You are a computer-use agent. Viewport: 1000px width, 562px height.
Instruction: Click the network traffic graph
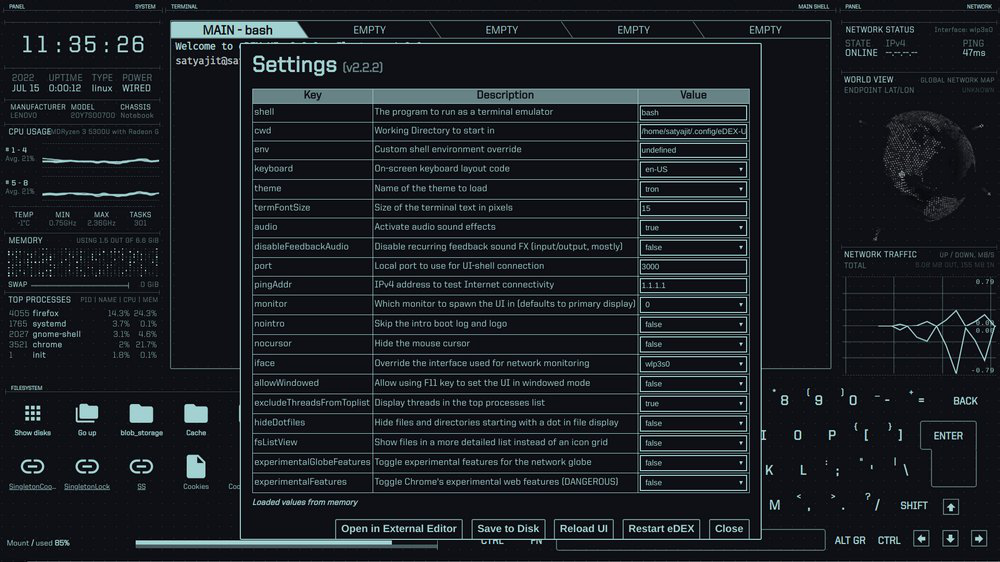click(919, 325)
